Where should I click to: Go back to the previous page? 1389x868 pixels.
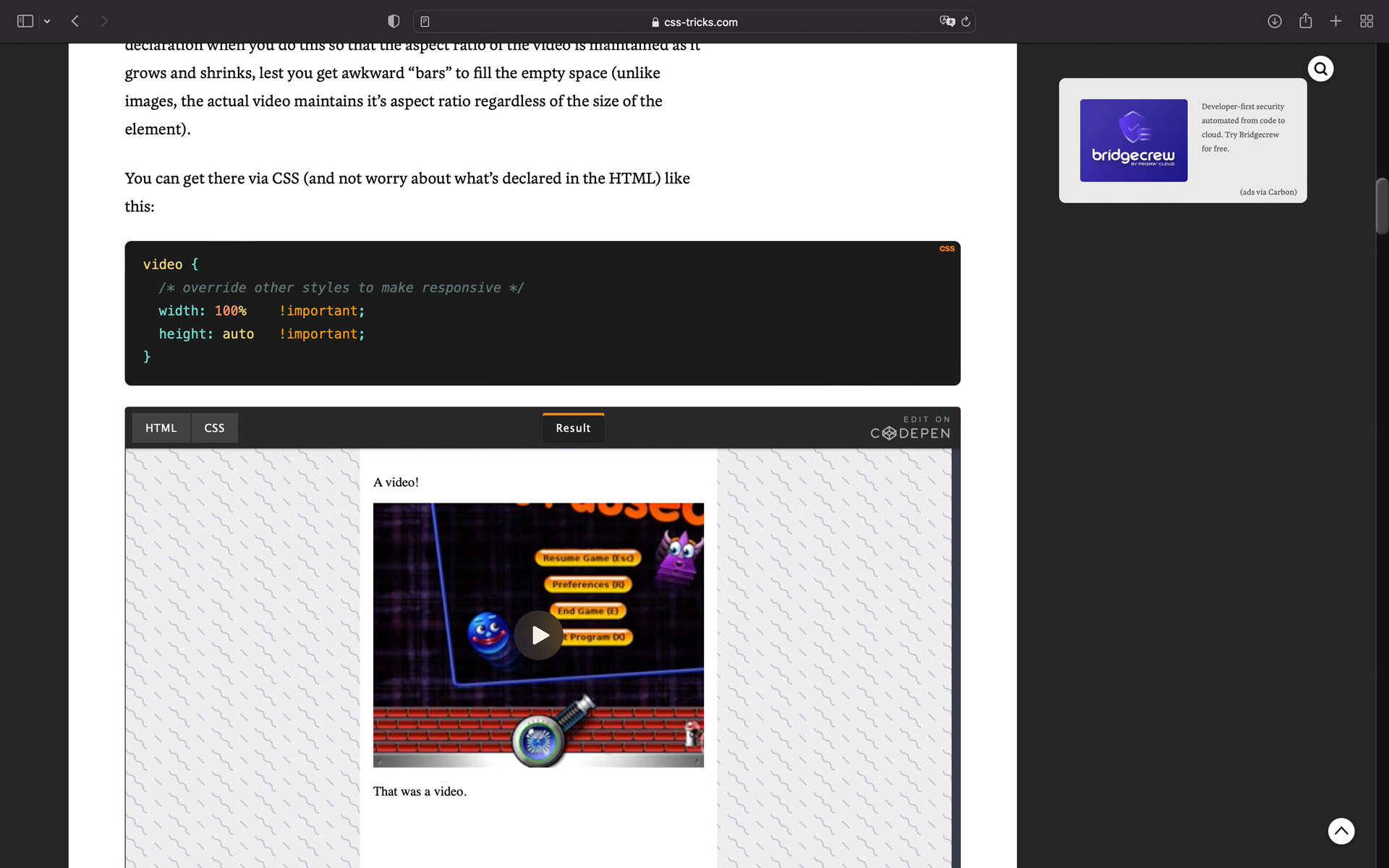(x=75, y=22)
